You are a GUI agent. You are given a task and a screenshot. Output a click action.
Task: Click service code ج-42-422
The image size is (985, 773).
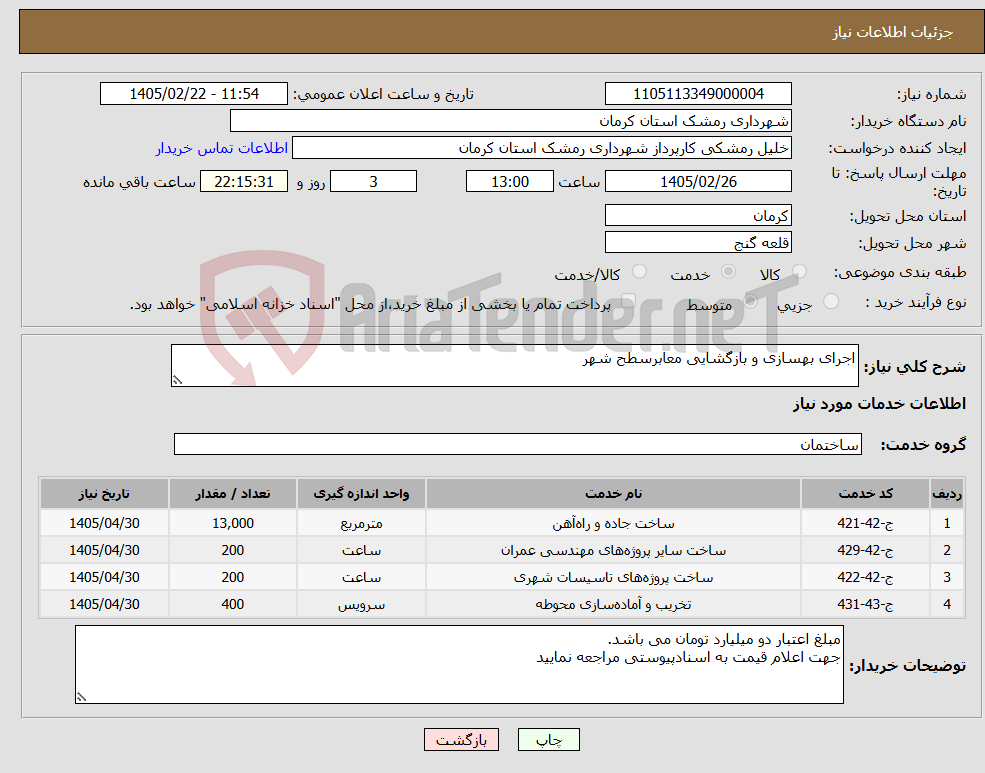pos(865,577)
